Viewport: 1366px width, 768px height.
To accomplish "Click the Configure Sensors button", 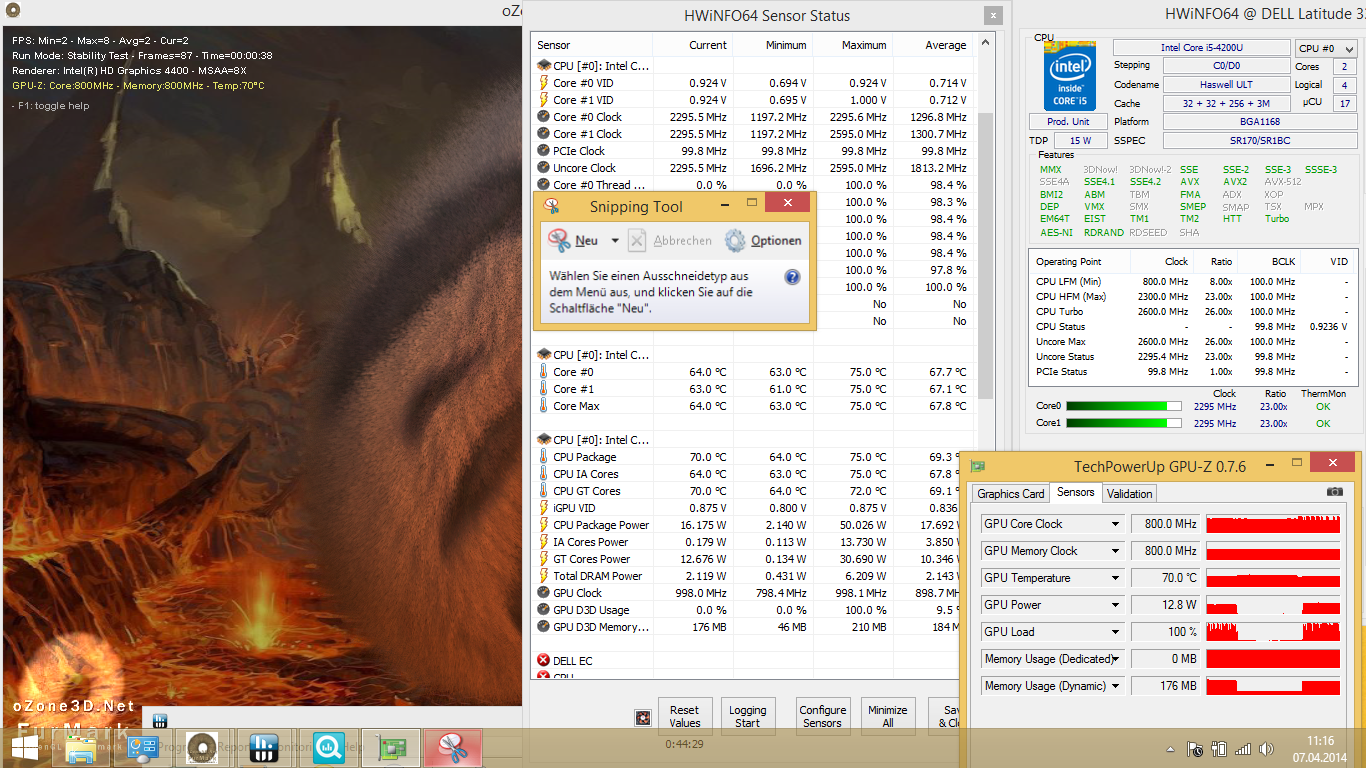I will (x=822, y=716).
